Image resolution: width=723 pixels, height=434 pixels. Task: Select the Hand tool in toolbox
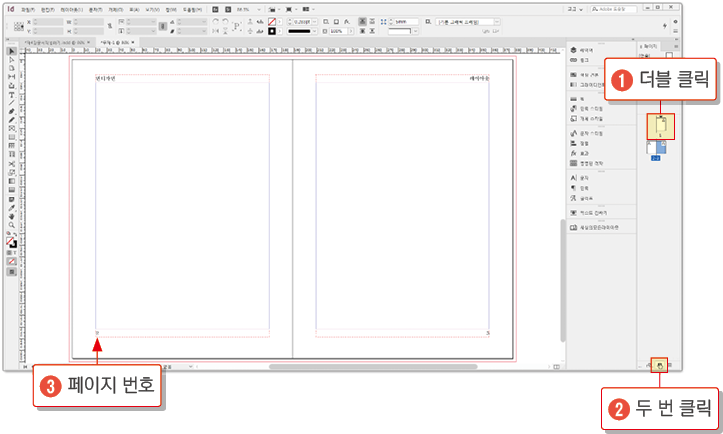(12, 216)
